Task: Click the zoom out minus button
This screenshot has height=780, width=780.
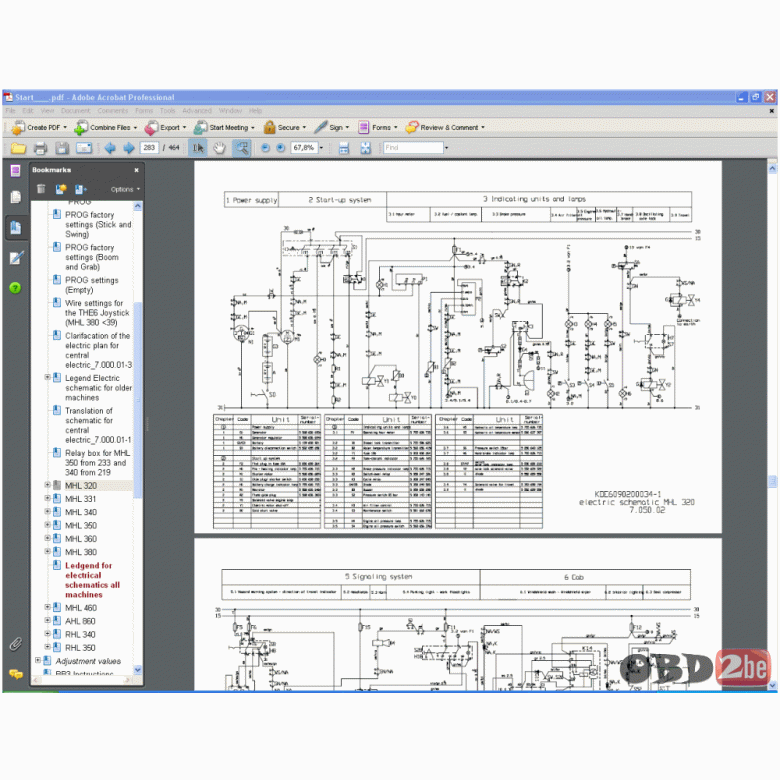Action: [x=266, y=148]
